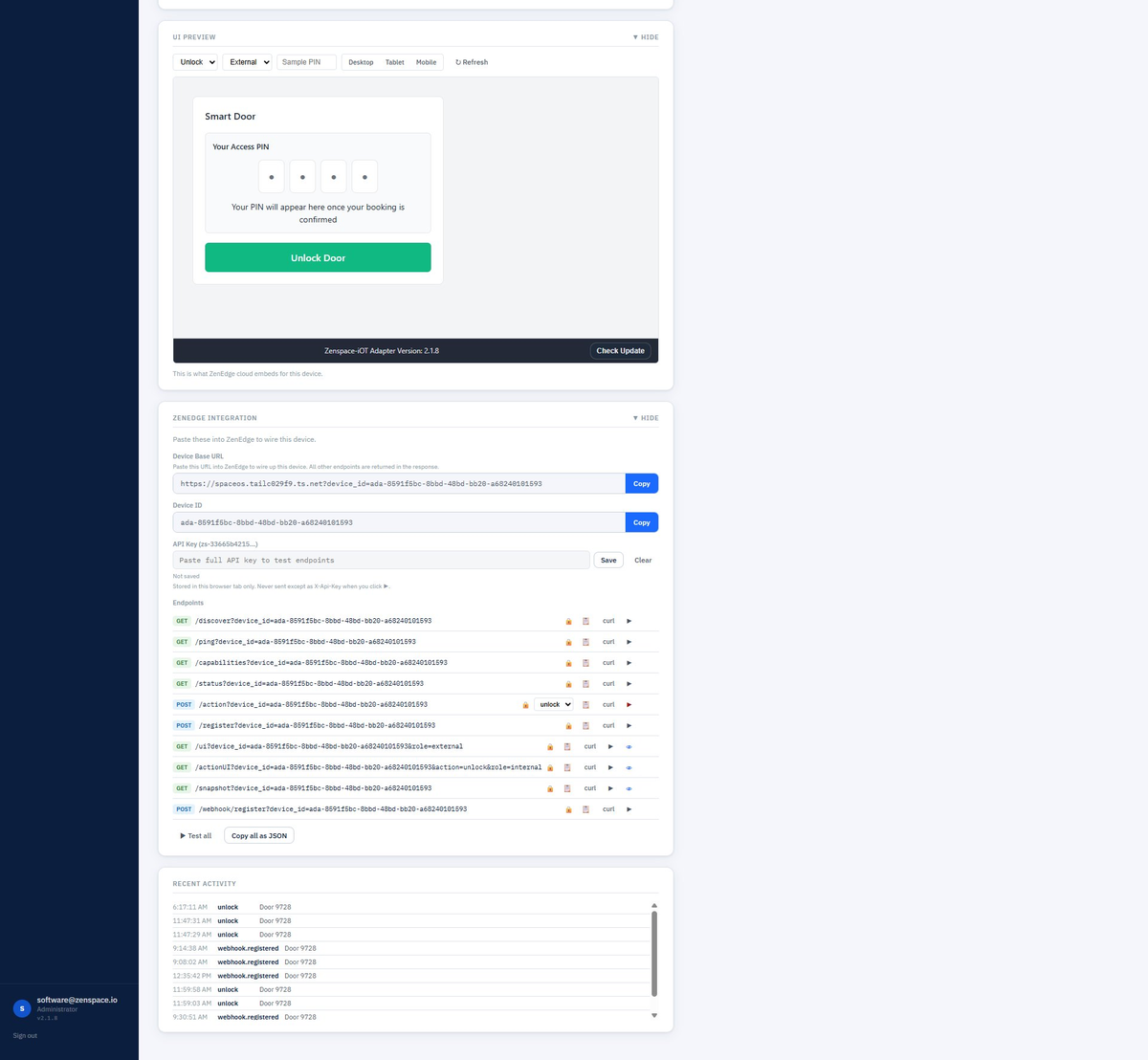The height and width of the screenshot is (1060, 1148).
Task: Select the 6:17:11 AM unlock activity row
Action: pyautogui.click(x=410, y=907)
